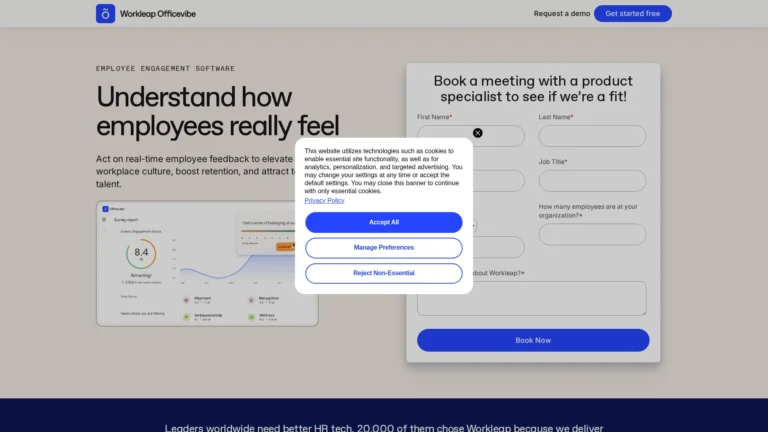Click the Workleap Officevibe logo icon
768x432 pixels.
point(106,13)
